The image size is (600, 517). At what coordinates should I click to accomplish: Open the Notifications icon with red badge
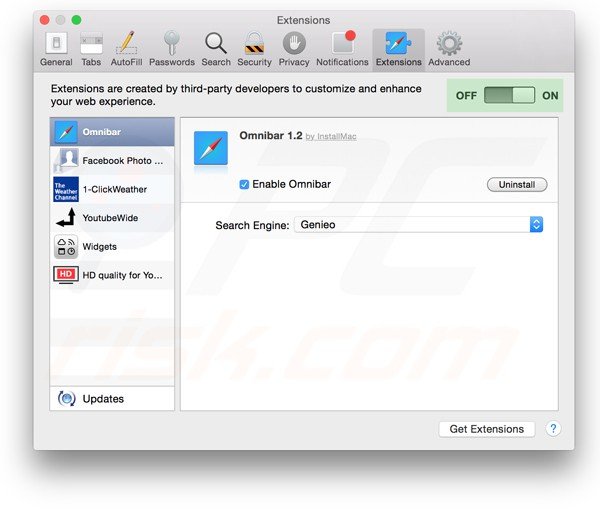[343, 42]
